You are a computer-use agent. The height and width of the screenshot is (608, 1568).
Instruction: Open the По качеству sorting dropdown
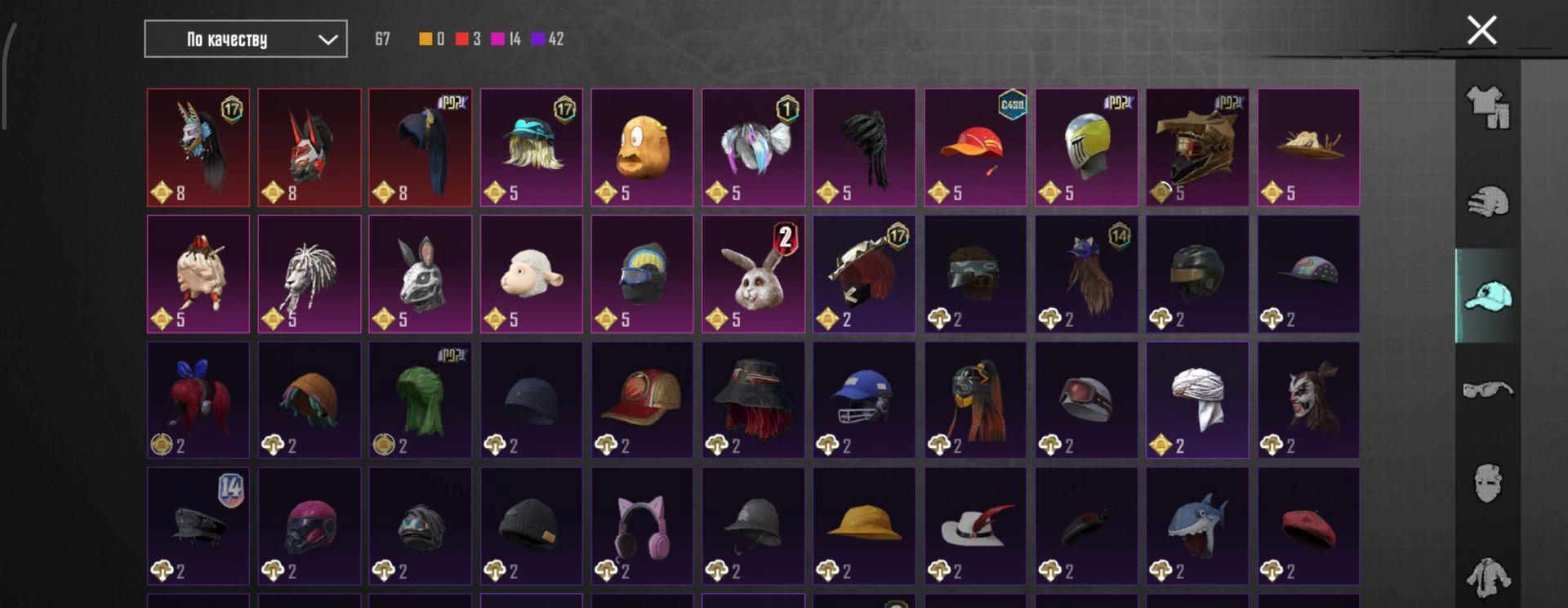click(246, 39)
